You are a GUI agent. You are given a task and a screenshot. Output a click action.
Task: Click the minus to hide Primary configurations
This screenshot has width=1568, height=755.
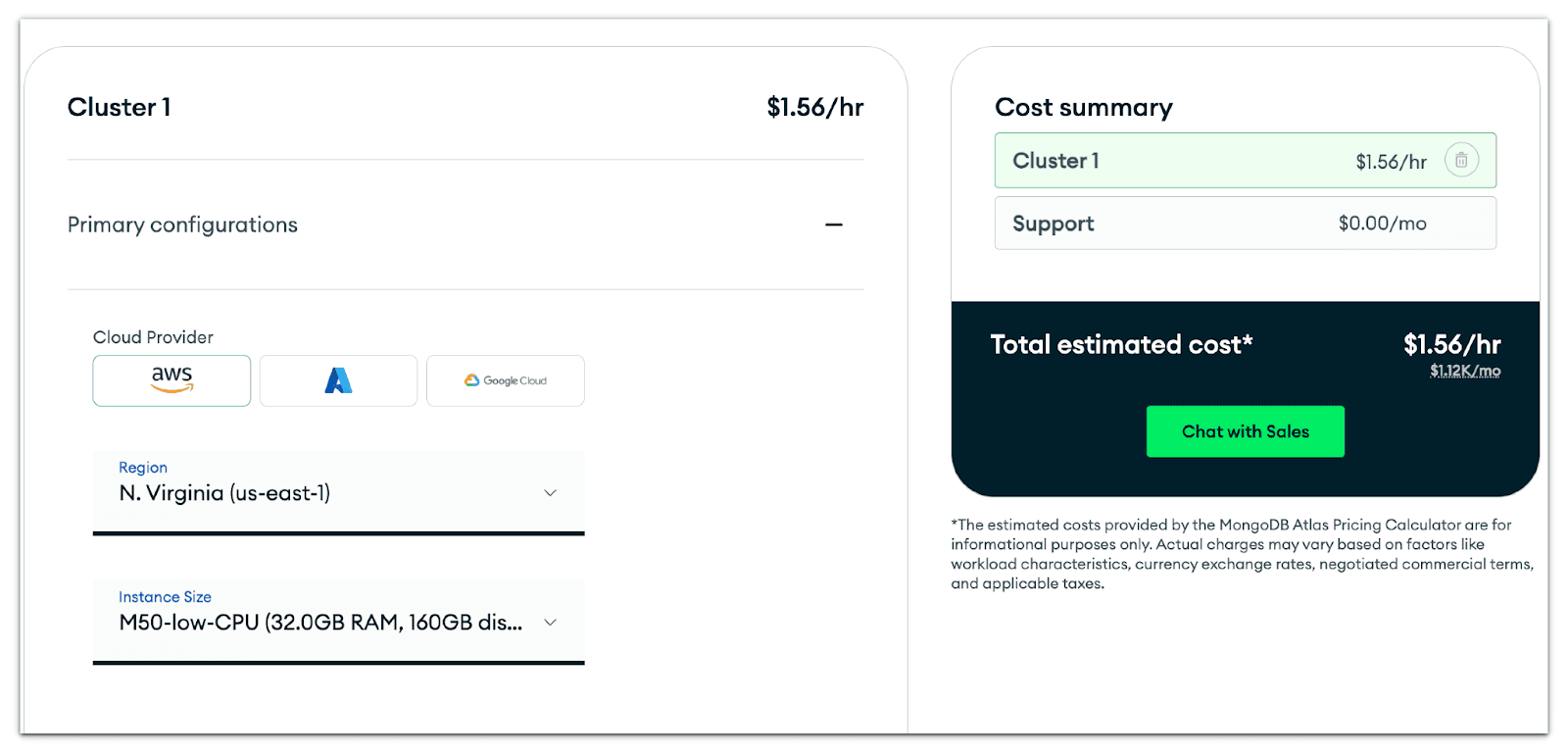[834, 225]
